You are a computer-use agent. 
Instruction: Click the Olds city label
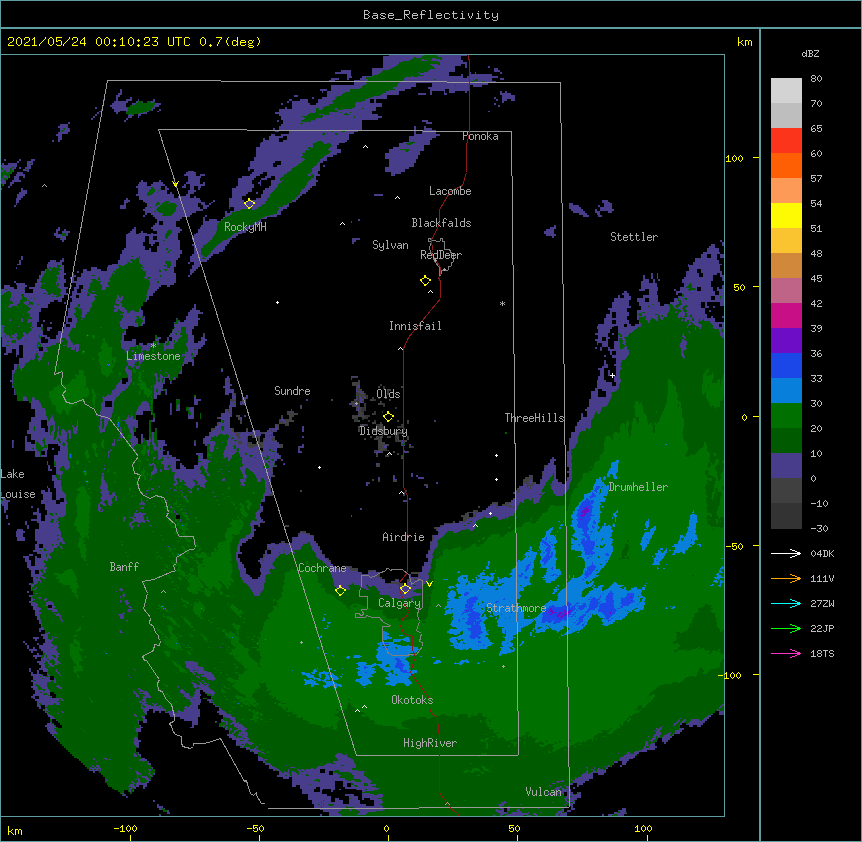(x=388, y=394)
